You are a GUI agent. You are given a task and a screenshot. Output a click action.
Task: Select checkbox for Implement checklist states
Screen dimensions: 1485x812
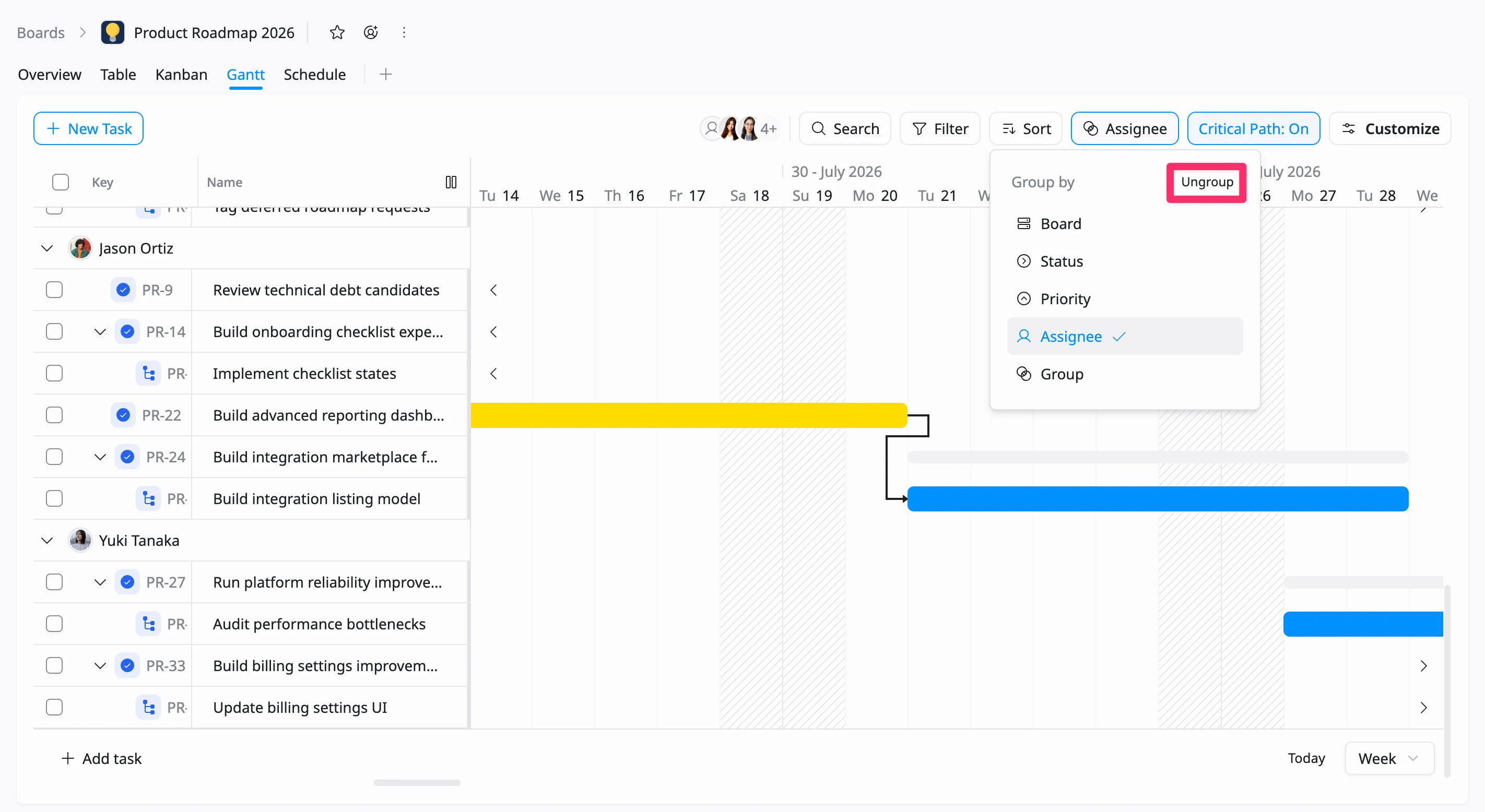pyautogui.click(x=54, y=374)
